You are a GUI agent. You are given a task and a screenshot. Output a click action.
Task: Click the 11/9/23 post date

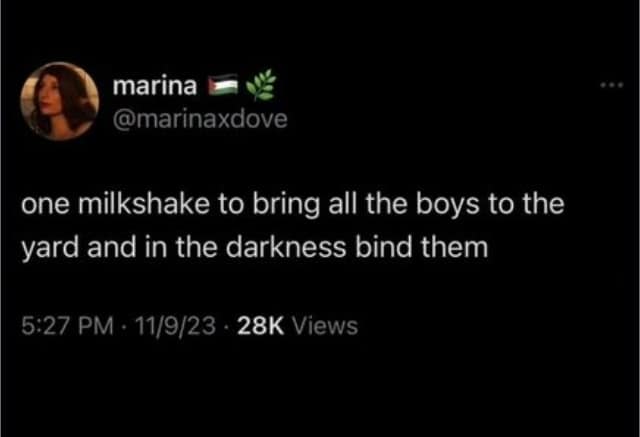175,326
